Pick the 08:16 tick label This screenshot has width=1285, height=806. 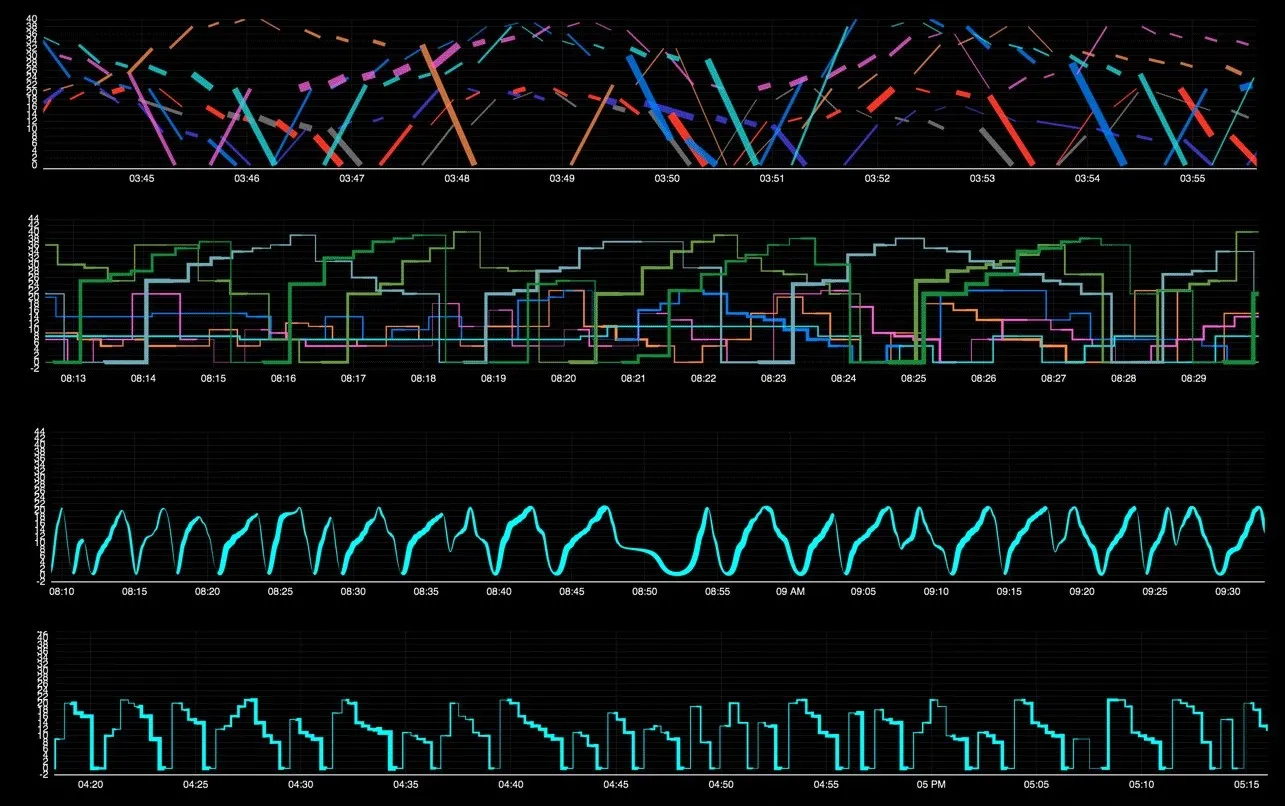(x=284, y=379)
